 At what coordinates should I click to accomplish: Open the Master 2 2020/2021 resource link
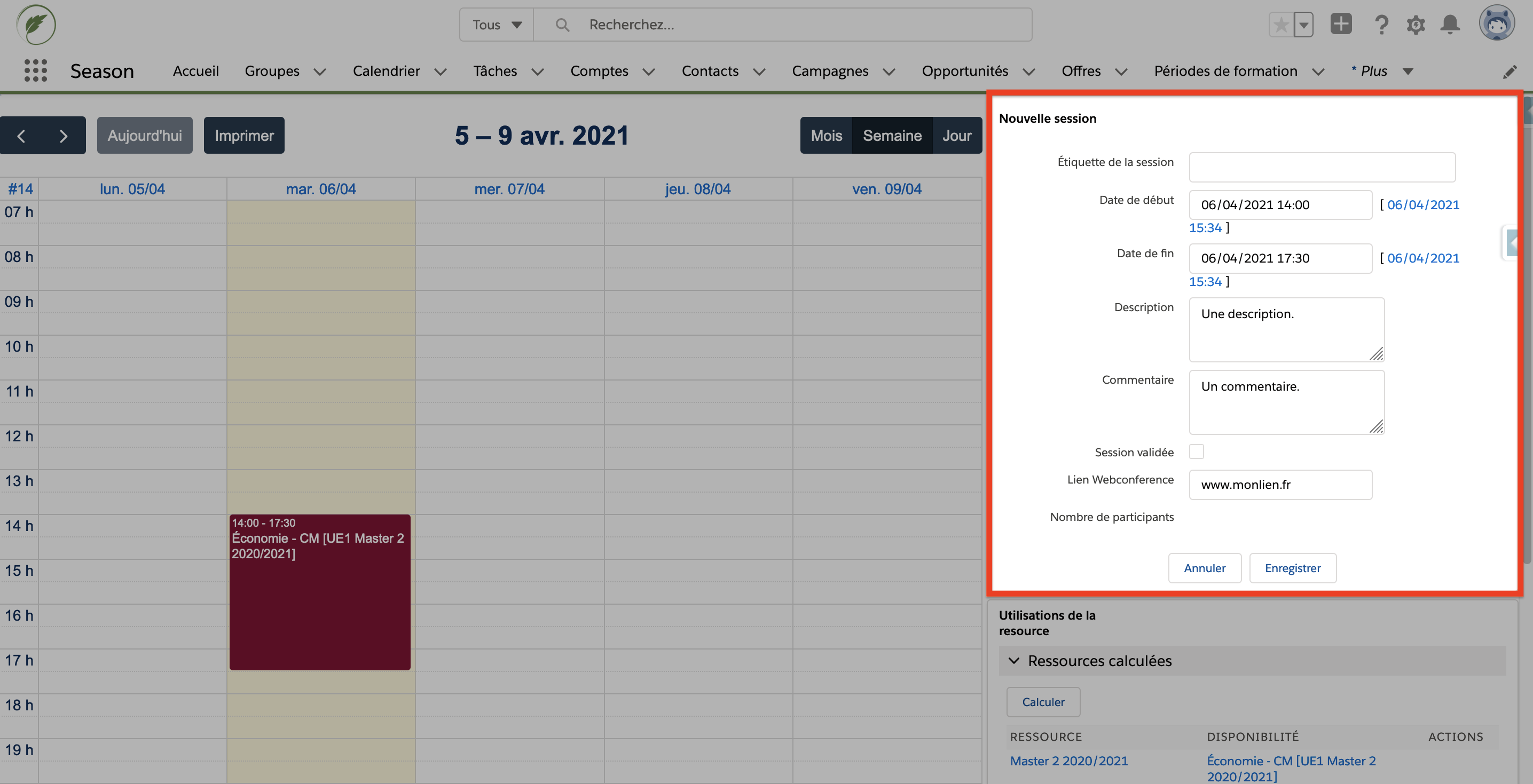click(1068, 761)
